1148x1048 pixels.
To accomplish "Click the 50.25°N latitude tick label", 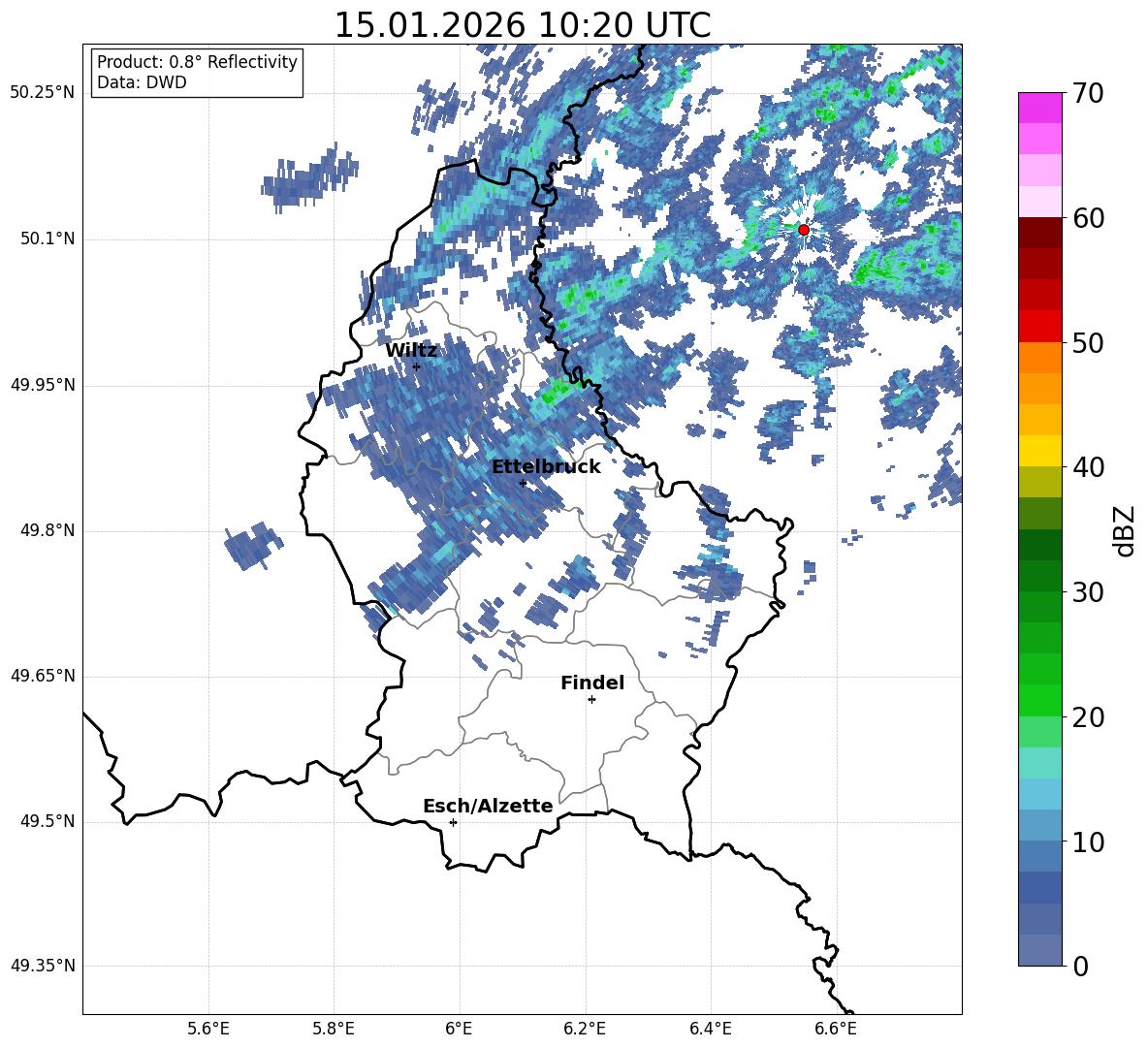I will [x=43, y=93].
